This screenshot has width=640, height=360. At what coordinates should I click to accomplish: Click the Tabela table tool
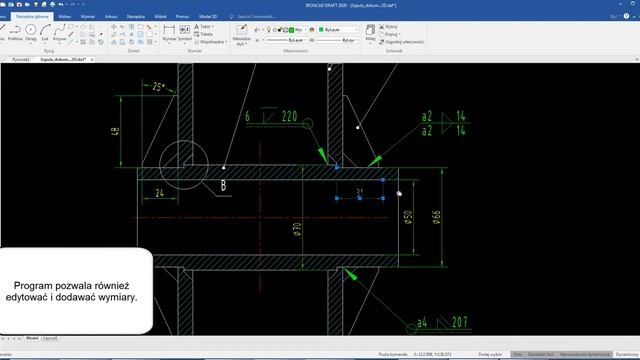(203, 34)
